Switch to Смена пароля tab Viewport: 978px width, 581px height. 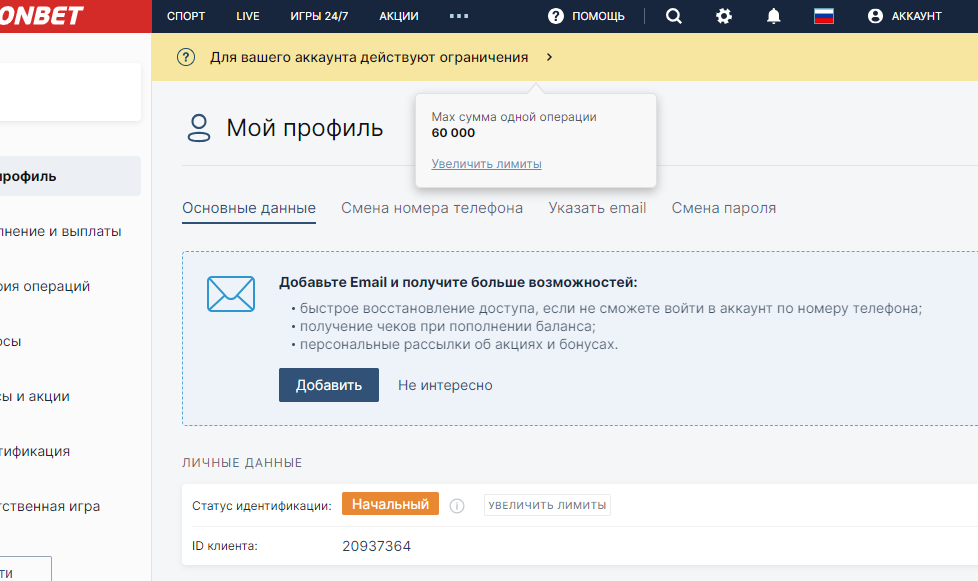(x=724, y=208)
